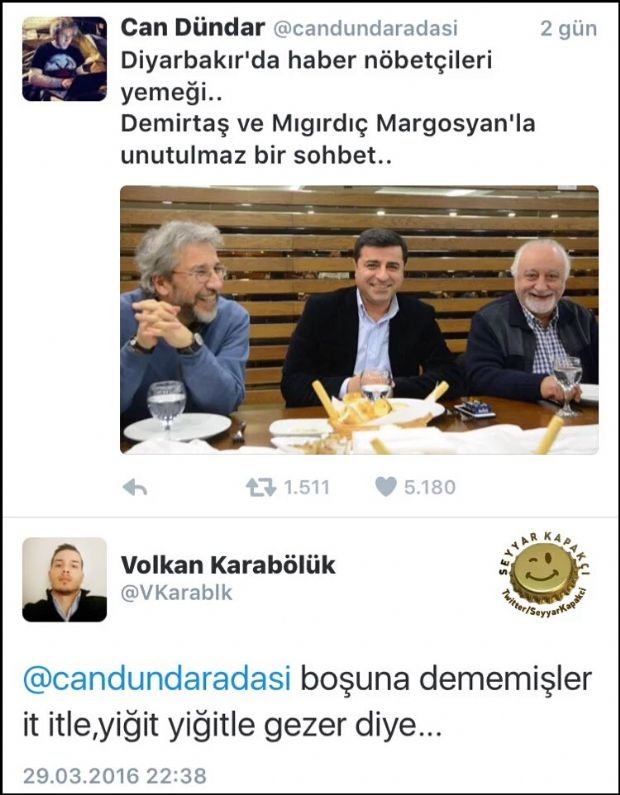Click the reply arrow icon under the photo

tap(135, 488)
